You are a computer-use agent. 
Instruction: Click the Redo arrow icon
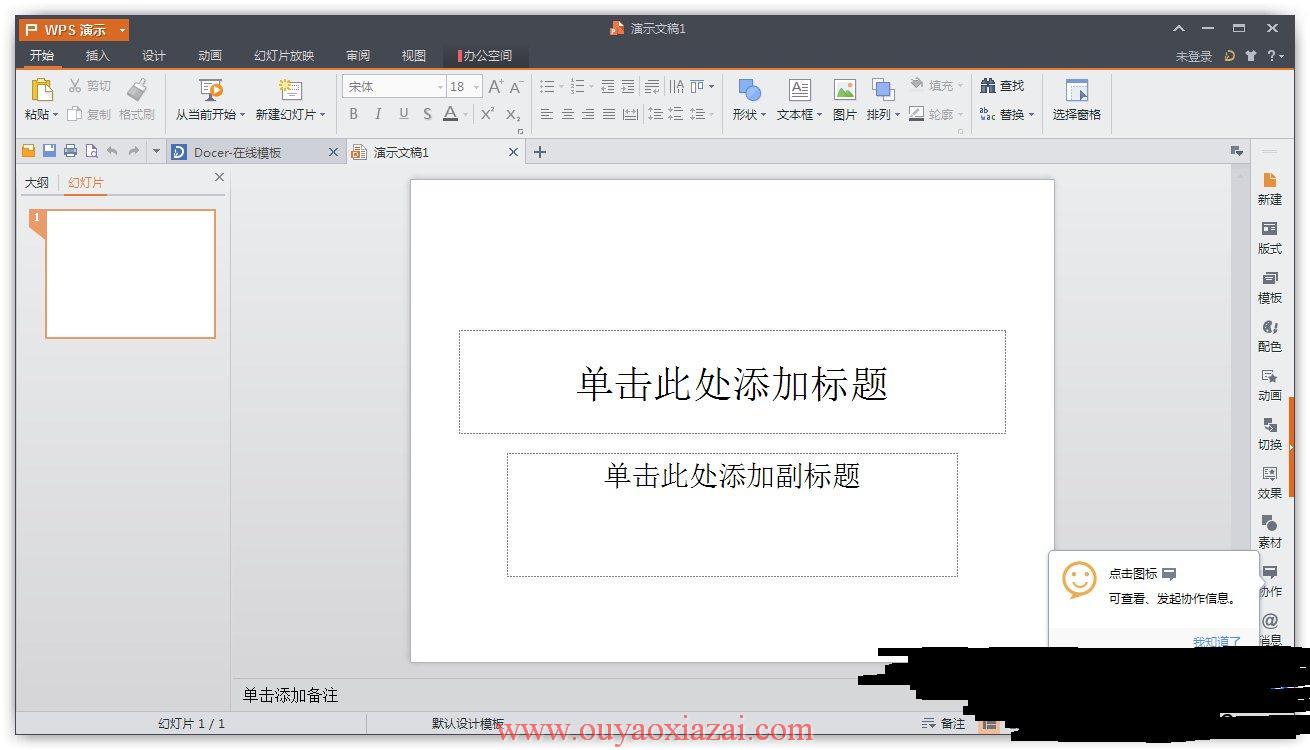[133, 151]
